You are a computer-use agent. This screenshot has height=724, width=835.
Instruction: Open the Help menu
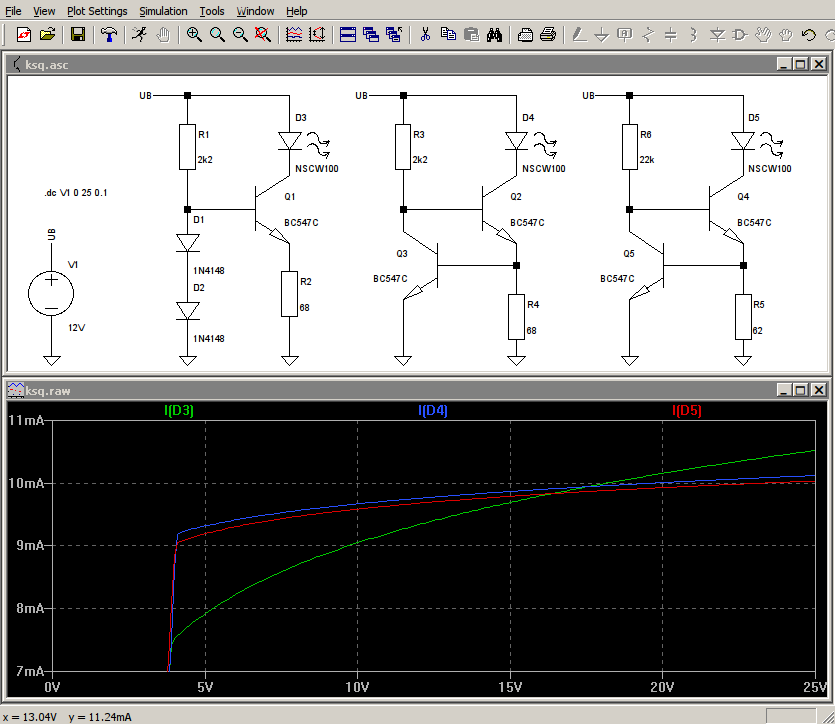coord(297,11)
